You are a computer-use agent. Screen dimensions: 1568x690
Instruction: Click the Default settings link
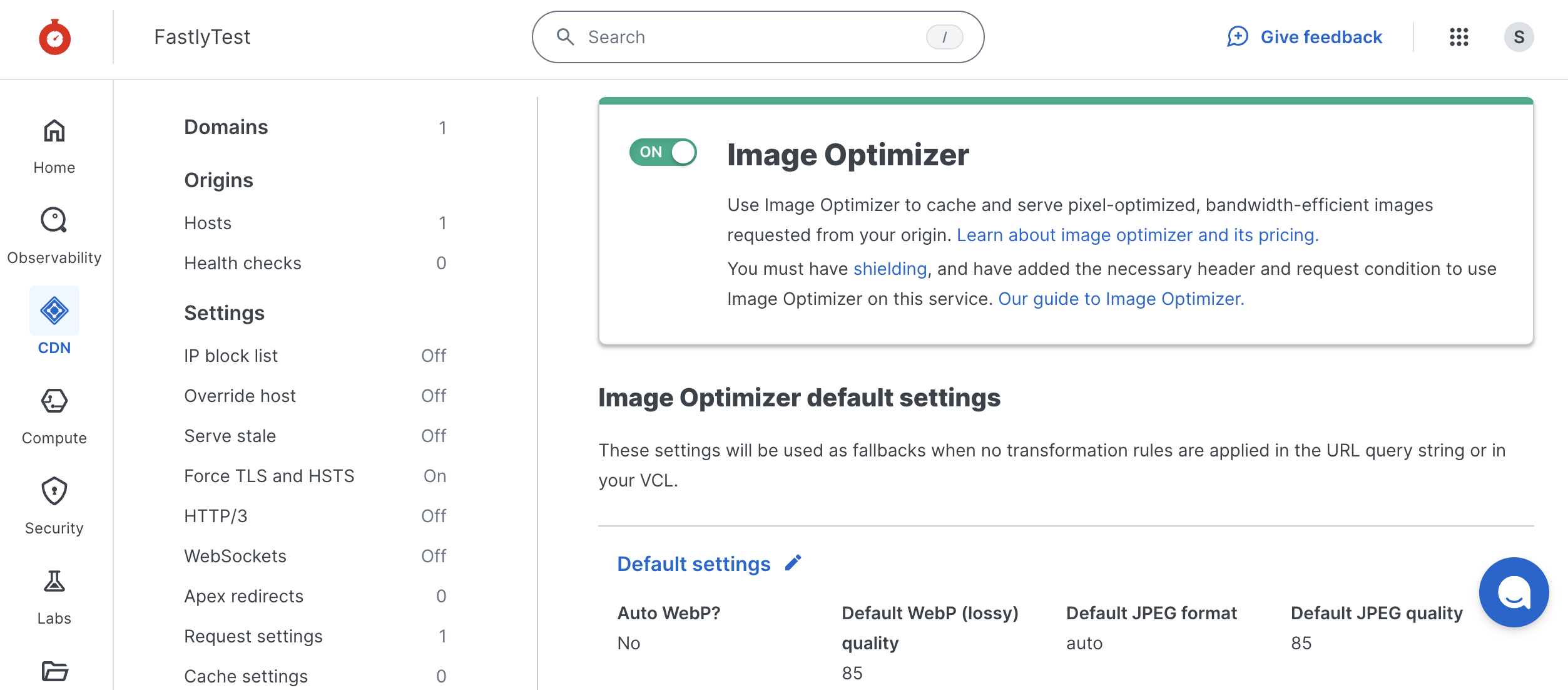[x=693, y=564]
